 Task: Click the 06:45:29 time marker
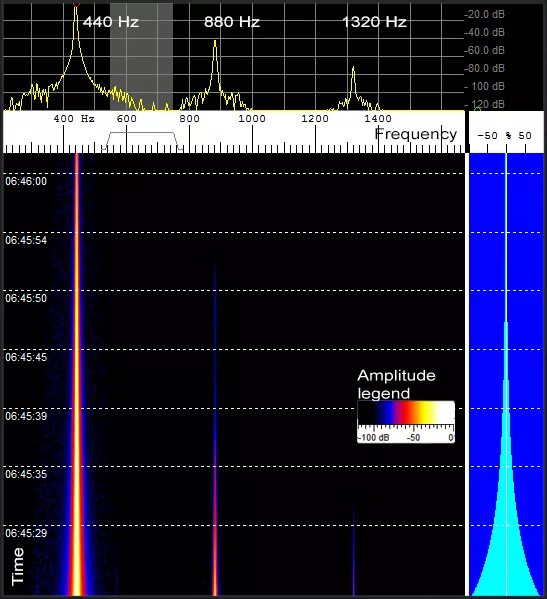pos(26,533)
